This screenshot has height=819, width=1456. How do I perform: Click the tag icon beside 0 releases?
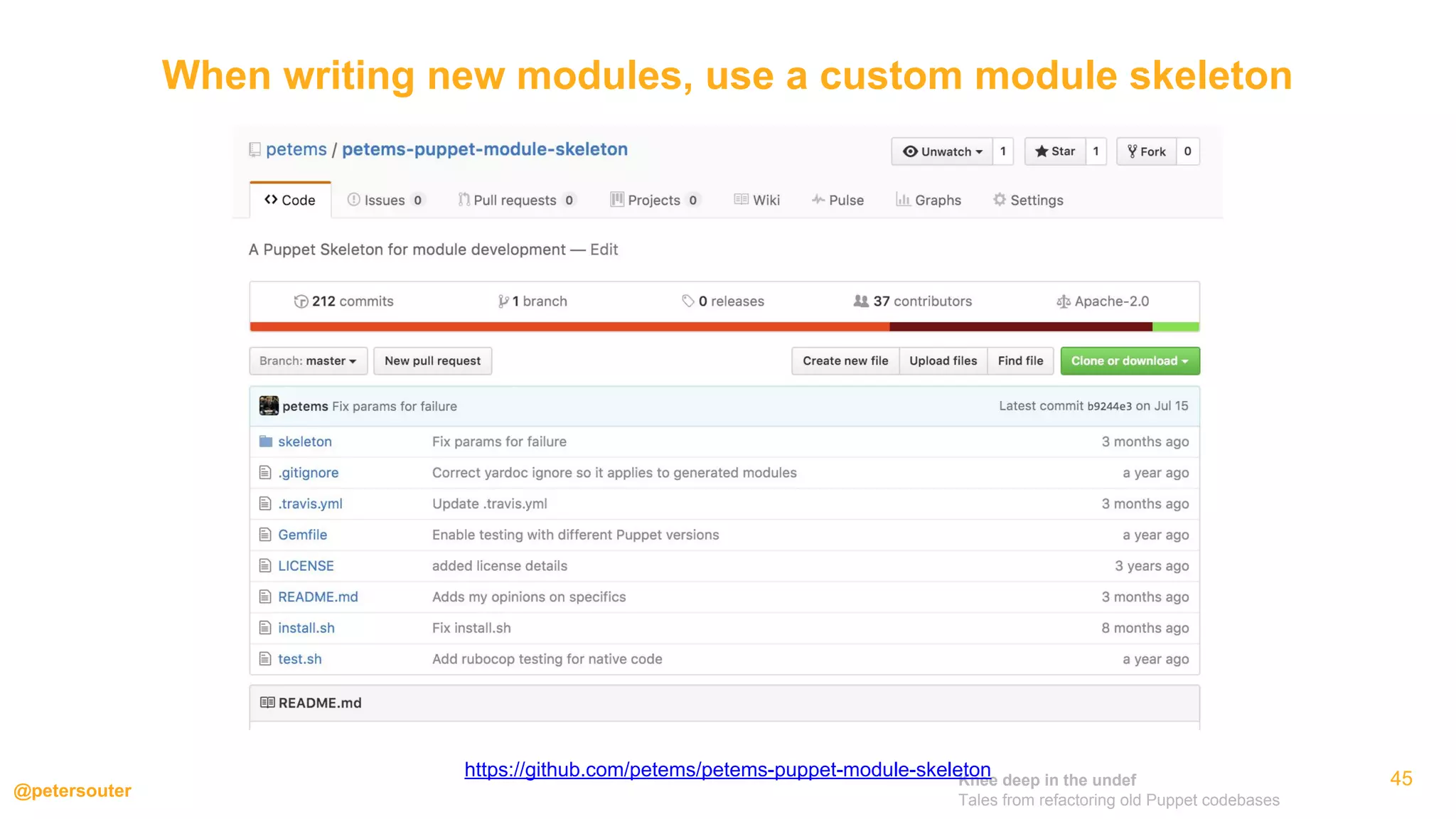[x=687, y=301]
